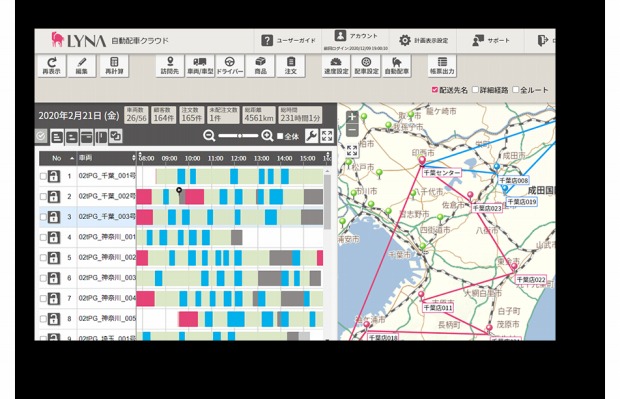Open the 訪問先 location pin icon

point(170,66)
